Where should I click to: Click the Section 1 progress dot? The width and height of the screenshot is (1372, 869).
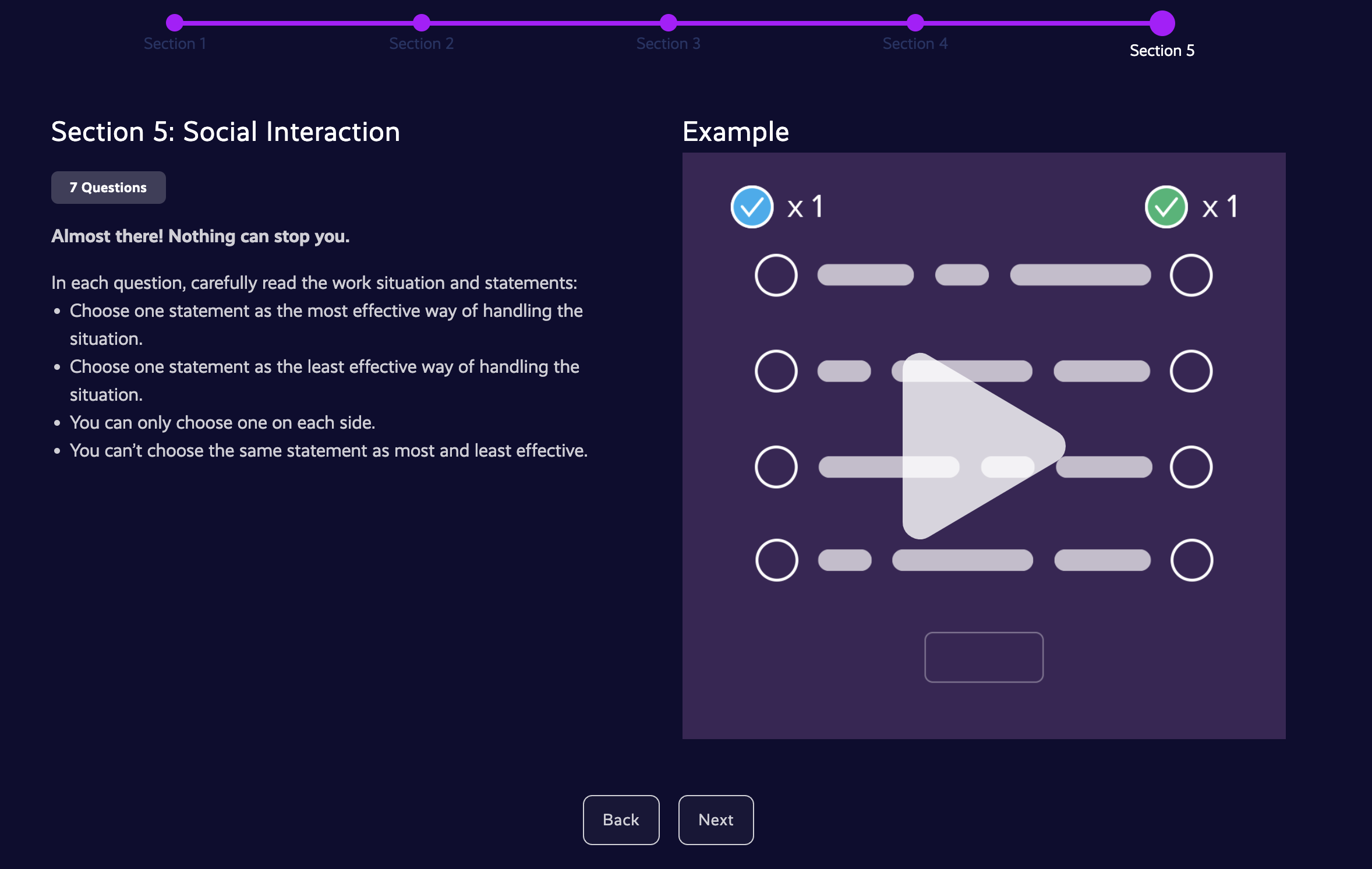tap(174, 23)
